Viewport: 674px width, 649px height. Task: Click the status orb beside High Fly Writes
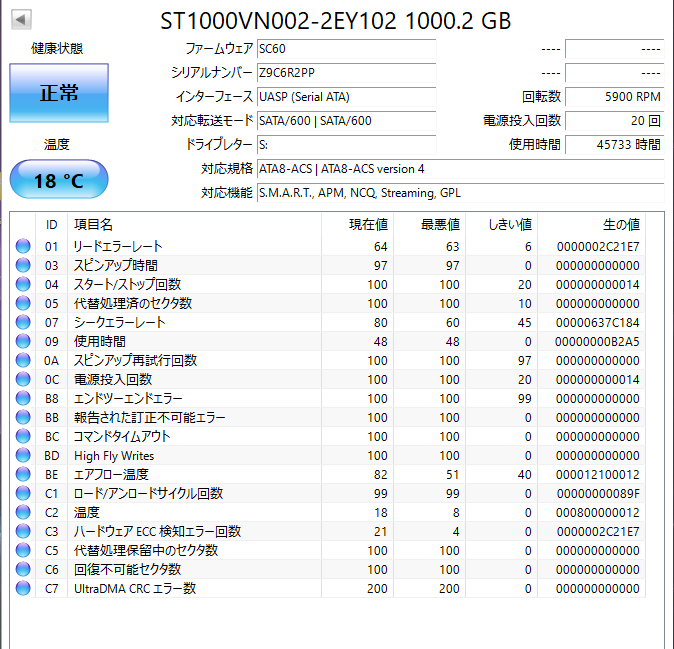pos(23,456)
